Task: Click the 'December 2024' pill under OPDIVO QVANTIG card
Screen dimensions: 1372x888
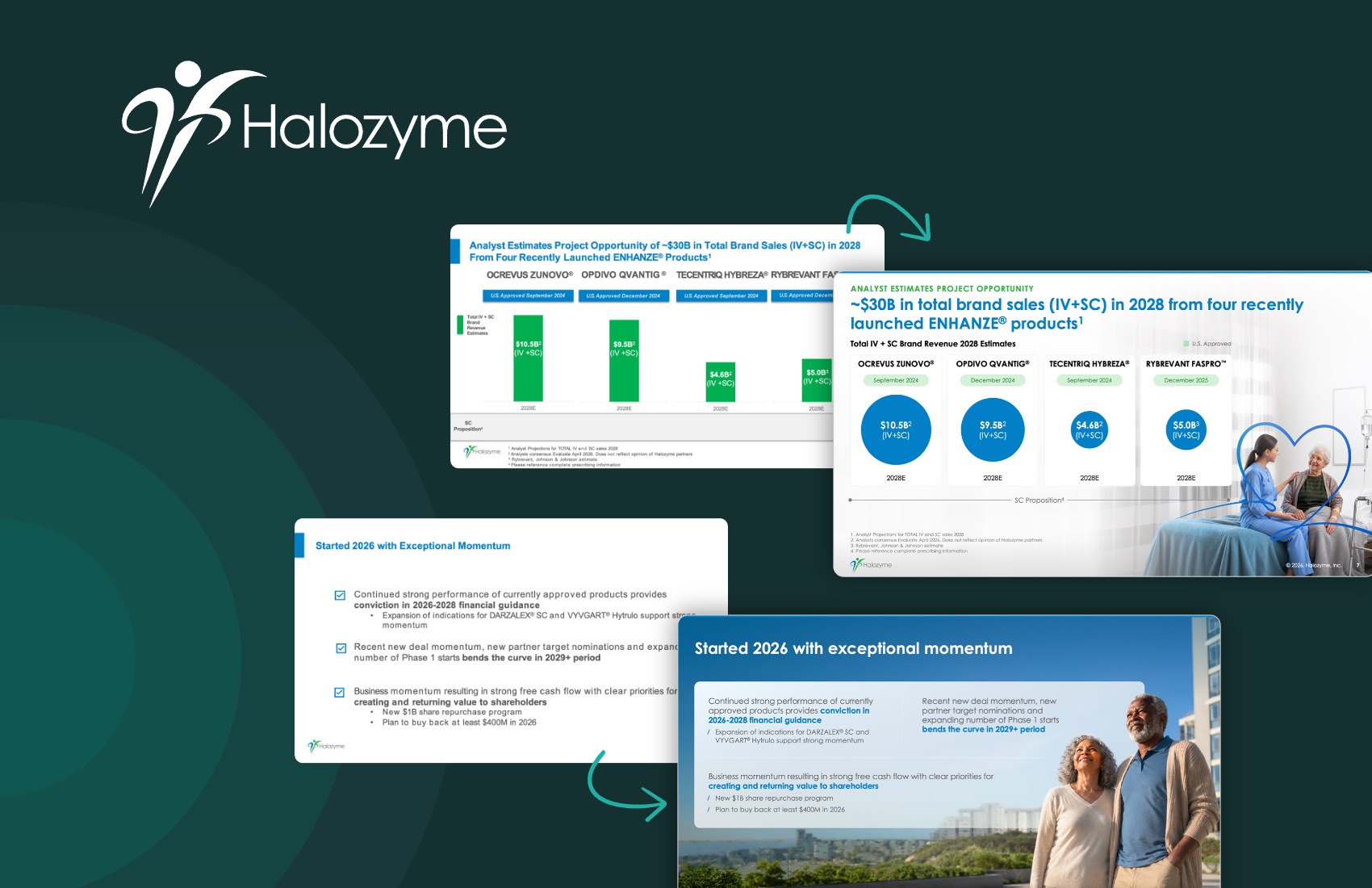Action: [x=993, y=380]
